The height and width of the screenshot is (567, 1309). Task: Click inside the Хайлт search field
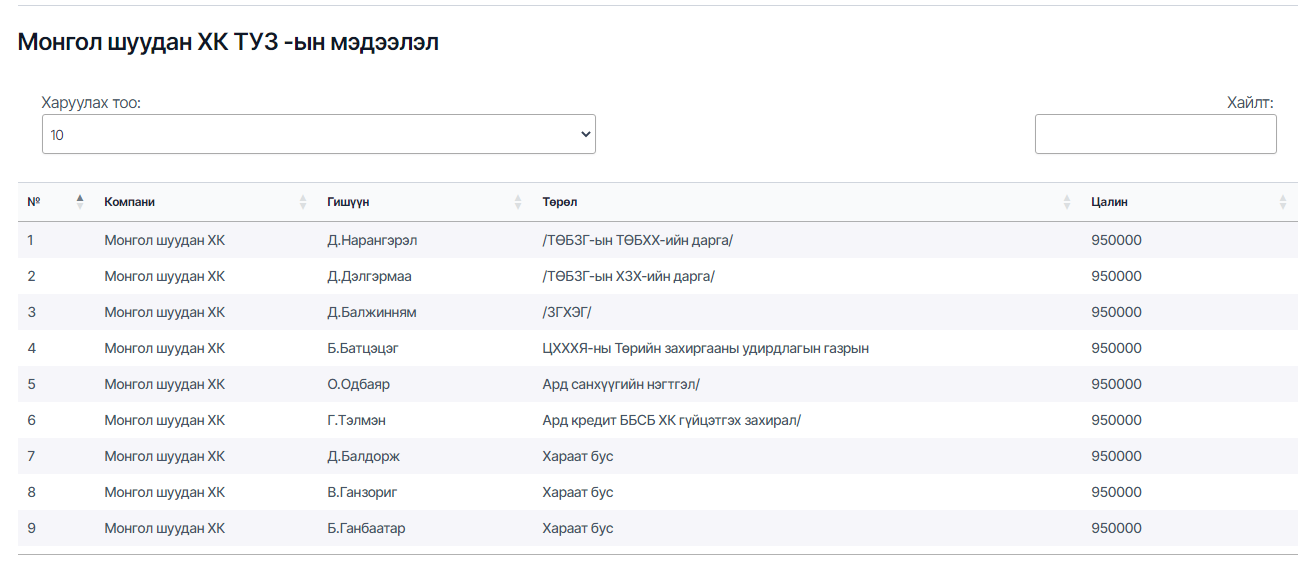point(1155,134)
